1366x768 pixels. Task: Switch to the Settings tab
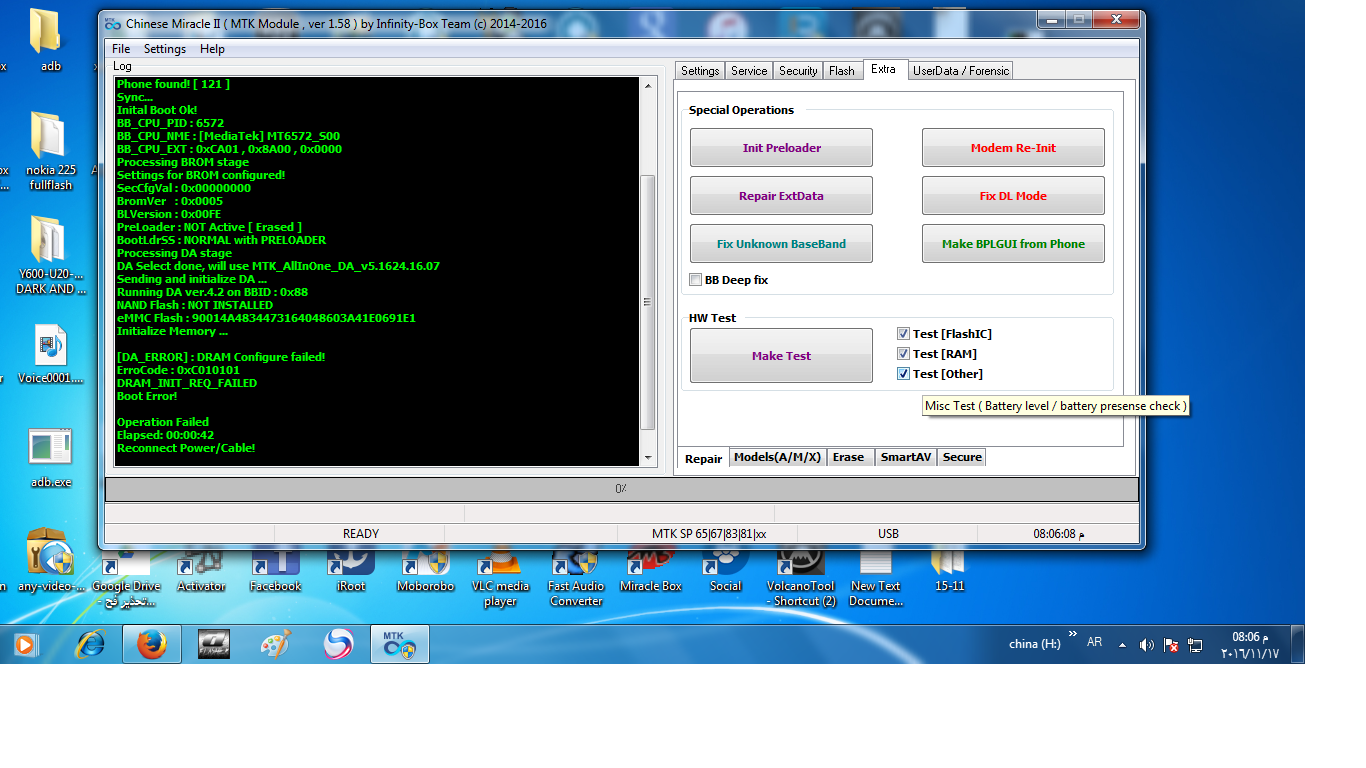[x=700, y=71]
